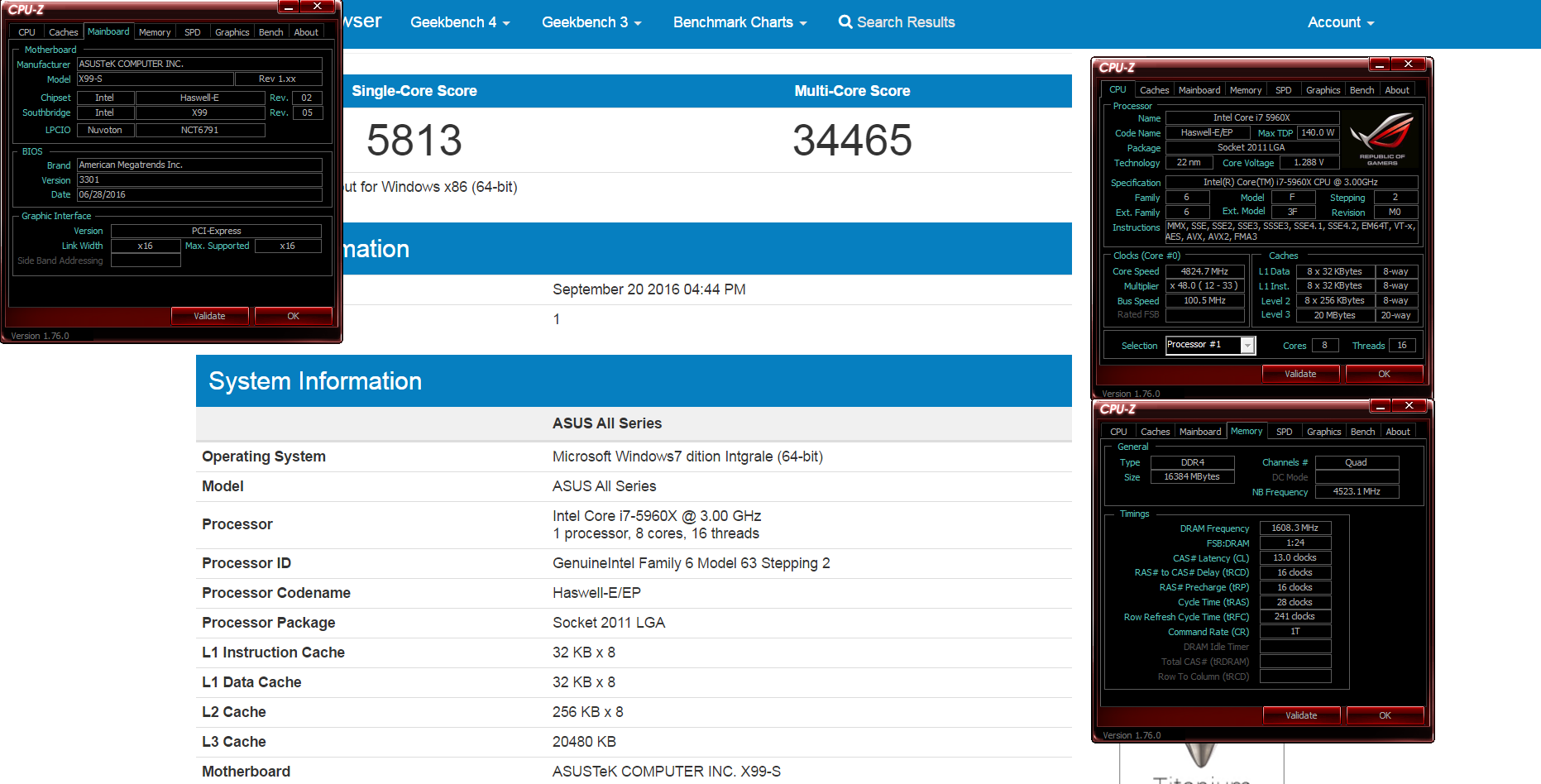
Task: Click the Max TDP value 140.0 W
Action: [x=1318, y=132]
